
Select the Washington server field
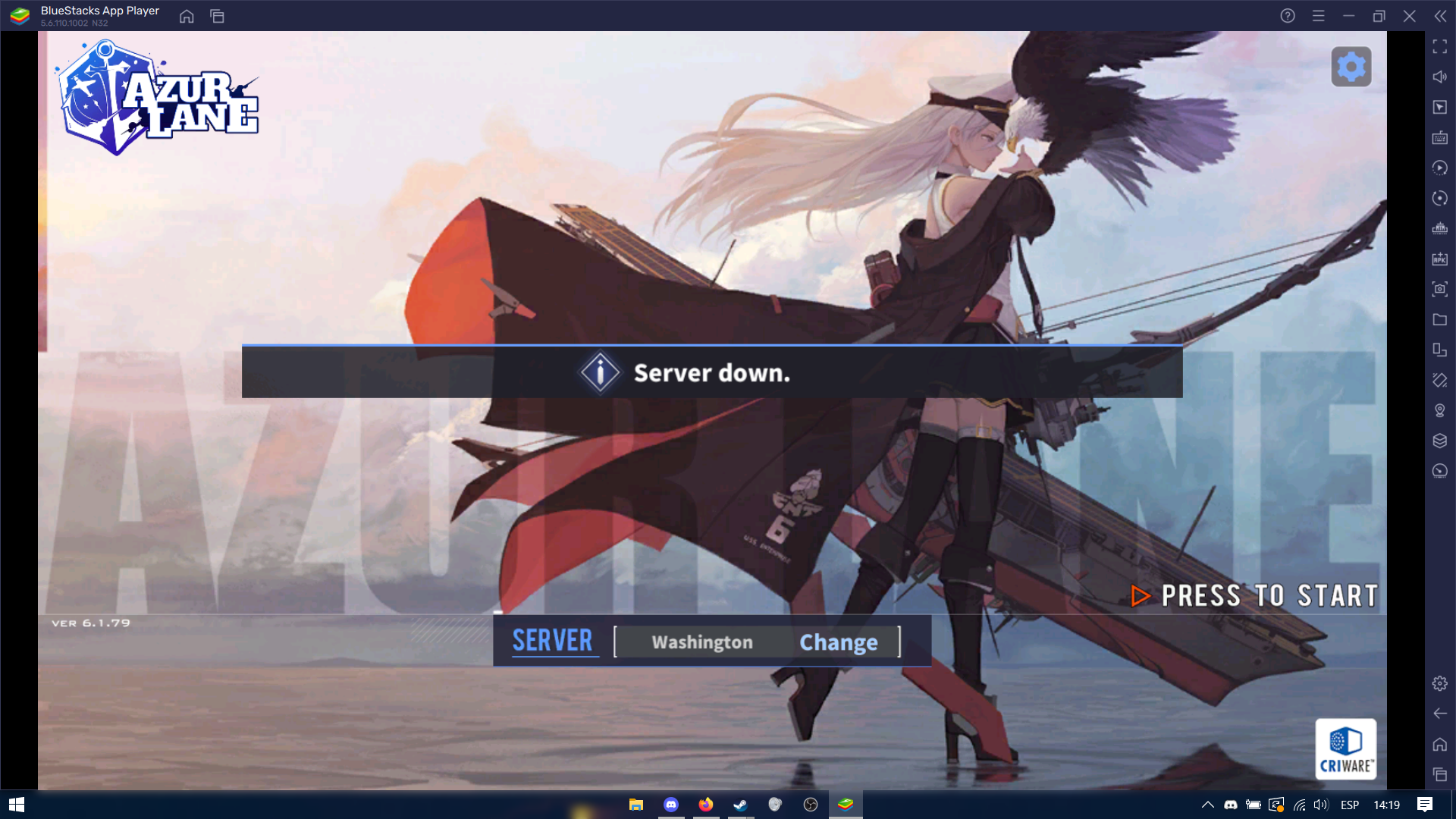[702, 642]
